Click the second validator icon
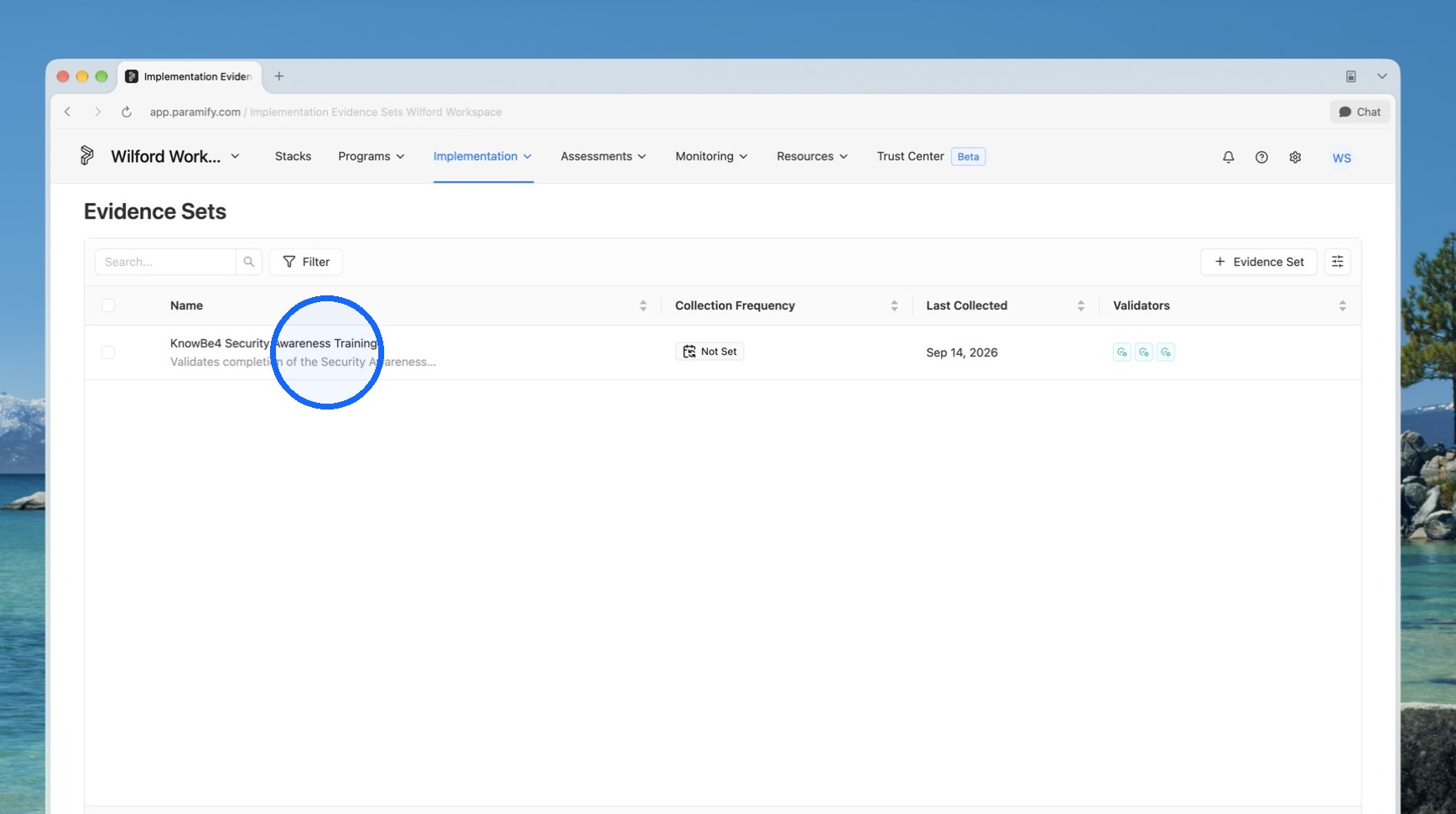The width and height of the screenshot is (1456, 814). point(1144,352)
